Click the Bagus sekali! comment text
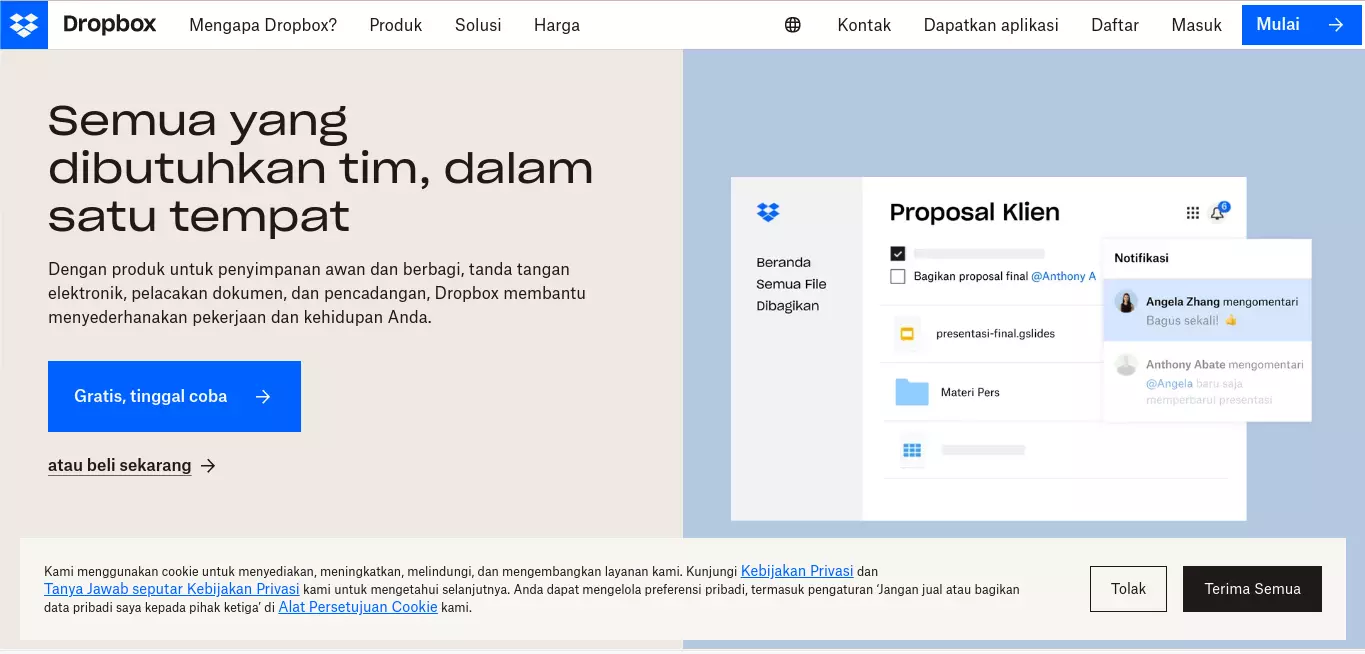Screen dimensions: 1365x654 (1182, 321)
